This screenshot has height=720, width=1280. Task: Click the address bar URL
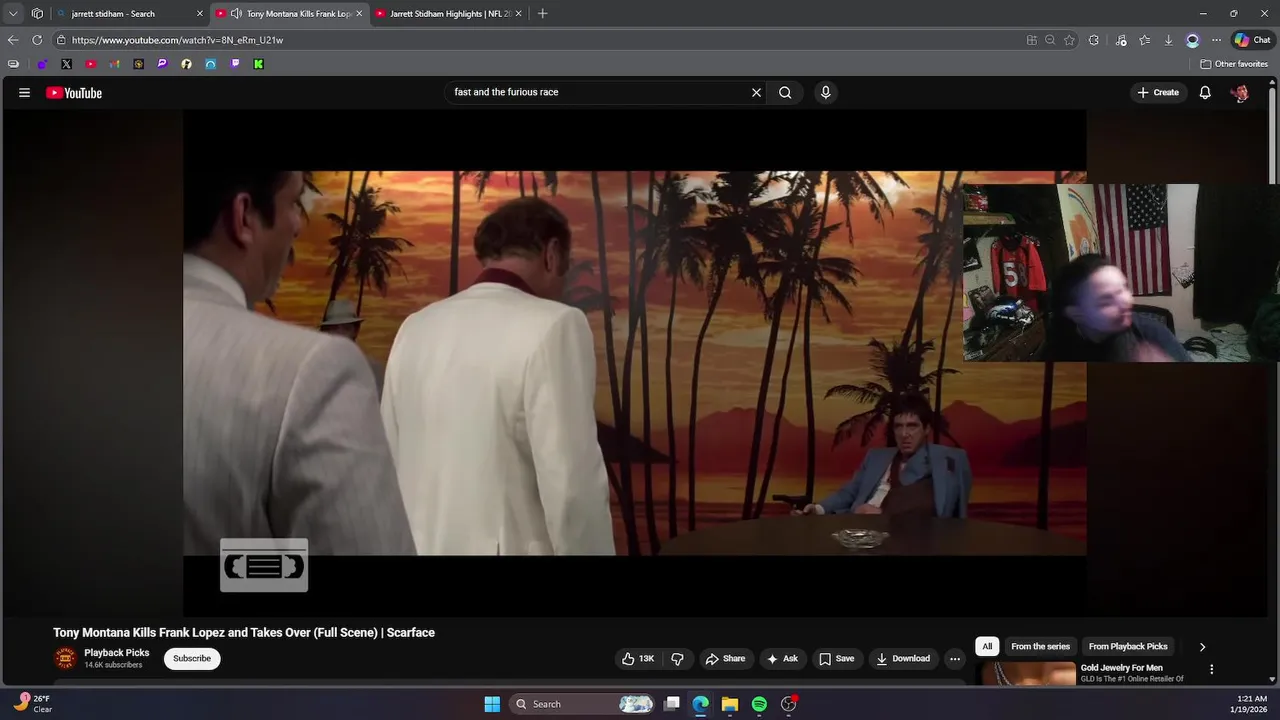177,40
